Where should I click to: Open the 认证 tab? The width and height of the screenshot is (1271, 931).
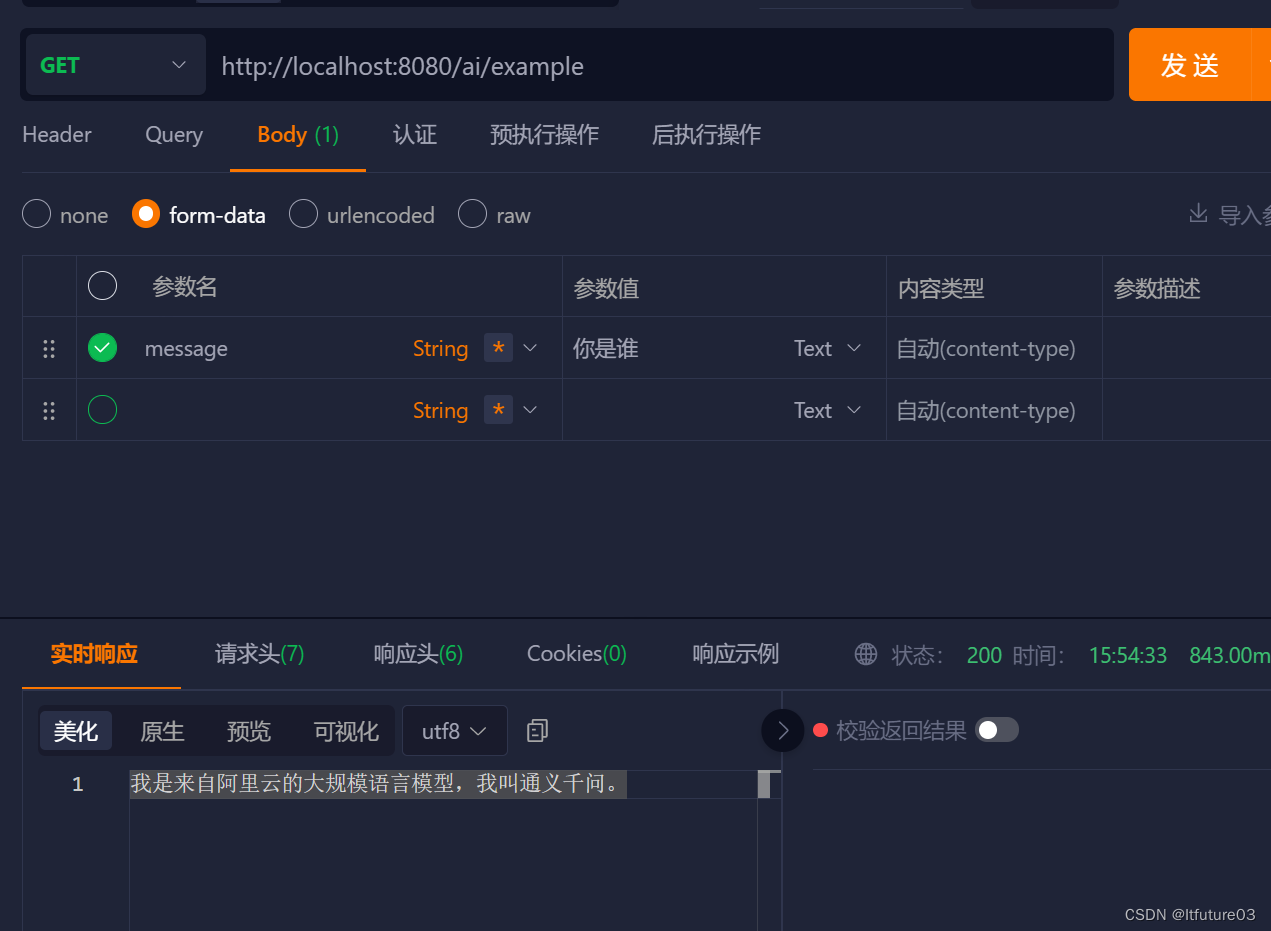point(415,135)
